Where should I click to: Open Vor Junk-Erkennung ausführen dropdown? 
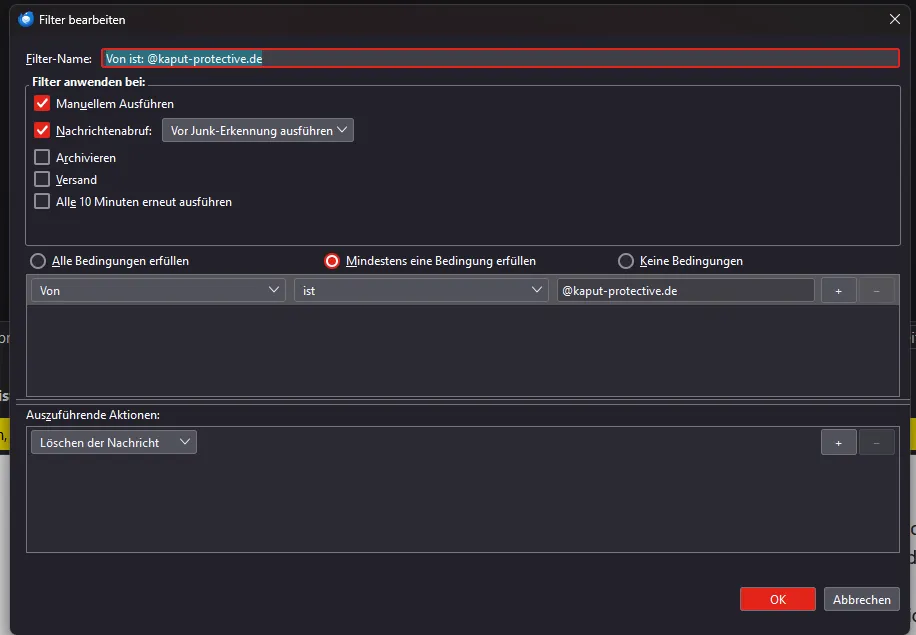258,130
